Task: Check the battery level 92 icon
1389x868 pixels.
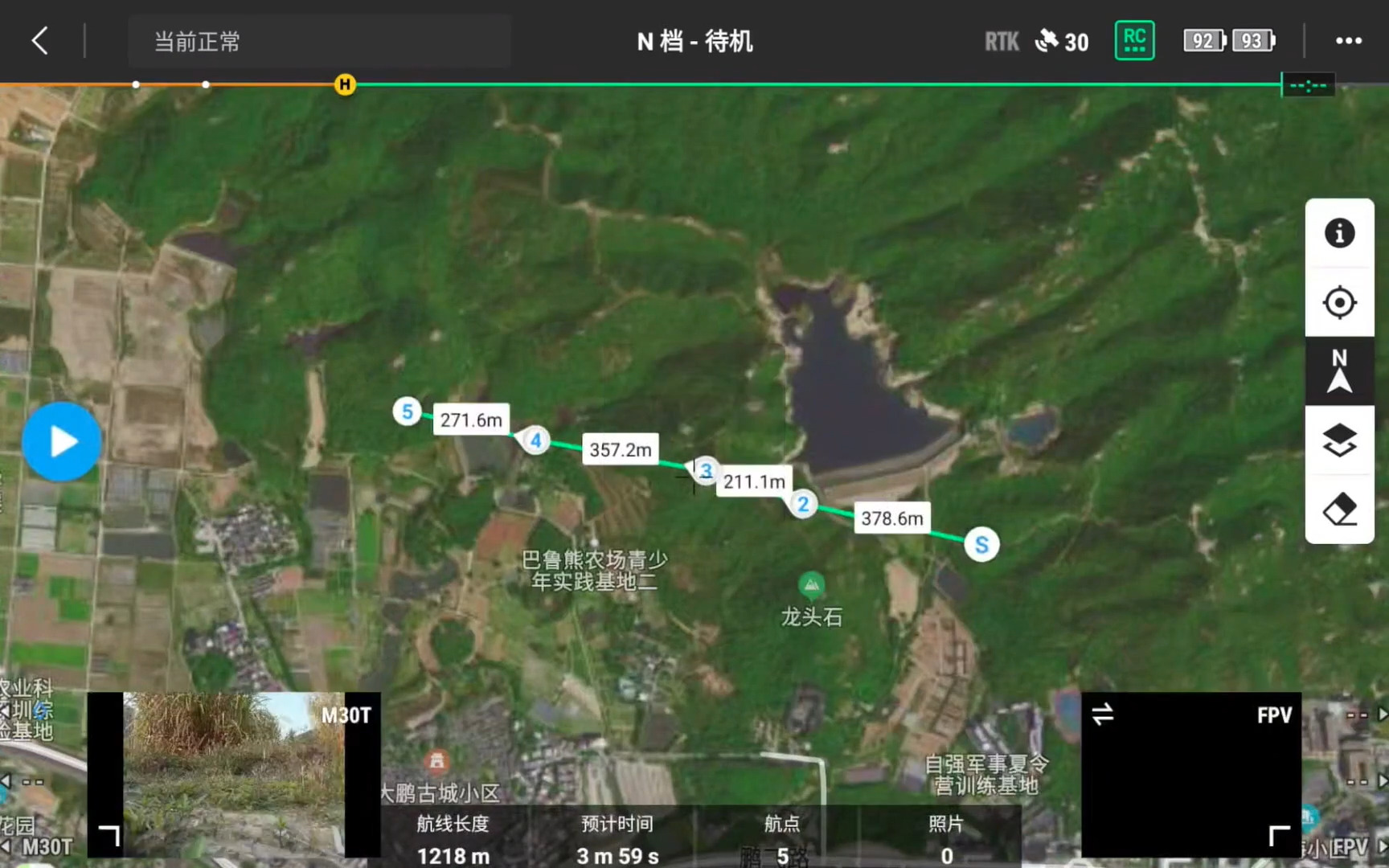Action: pos(1204,40)
